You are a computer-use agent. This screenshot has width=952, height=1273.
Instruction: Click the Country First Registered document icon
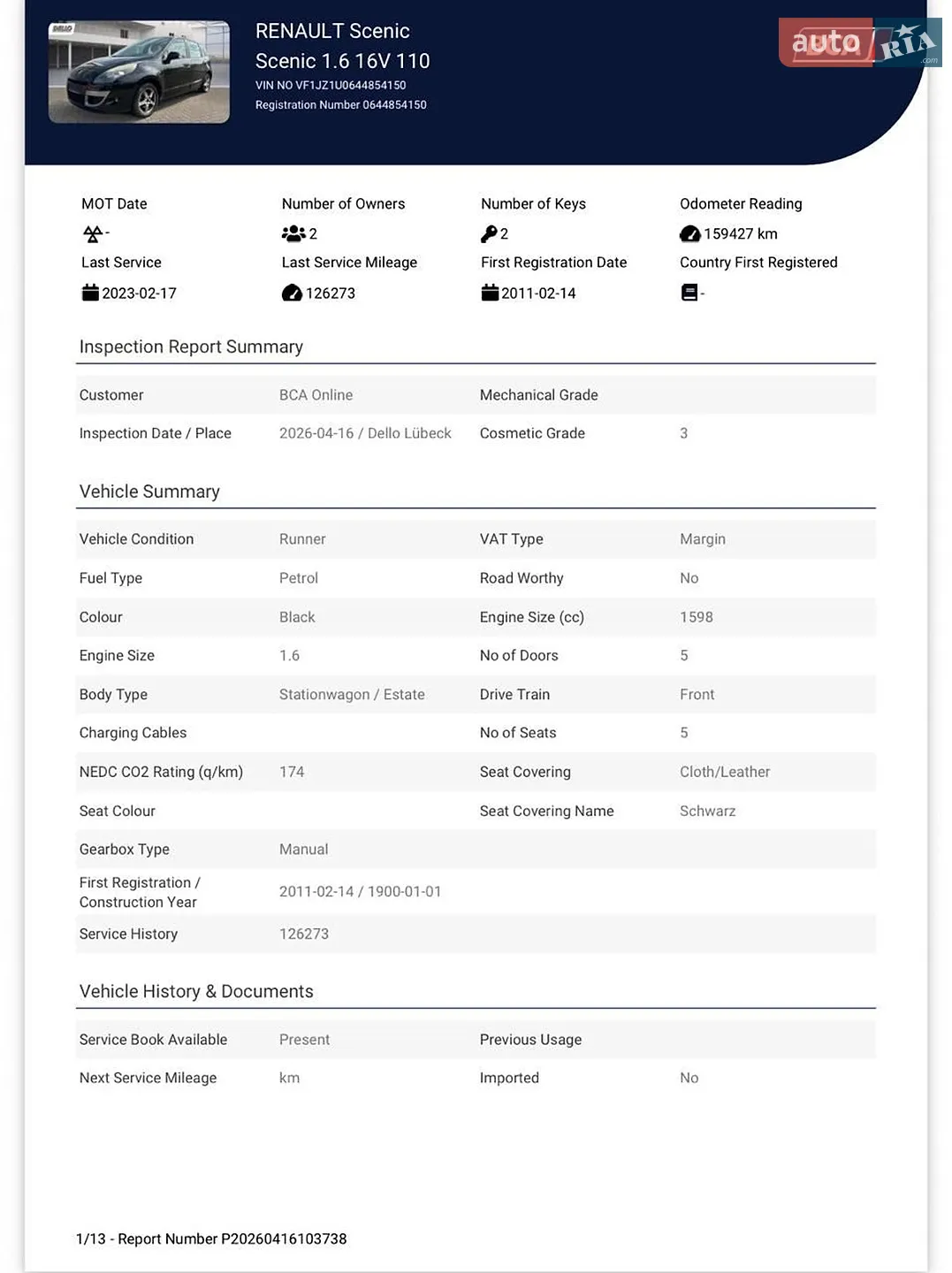[x=689, y=293]
